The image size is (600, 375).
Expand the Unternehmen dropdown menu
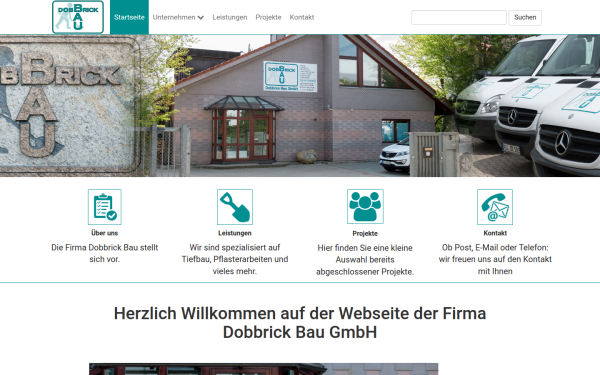point(178,17)
